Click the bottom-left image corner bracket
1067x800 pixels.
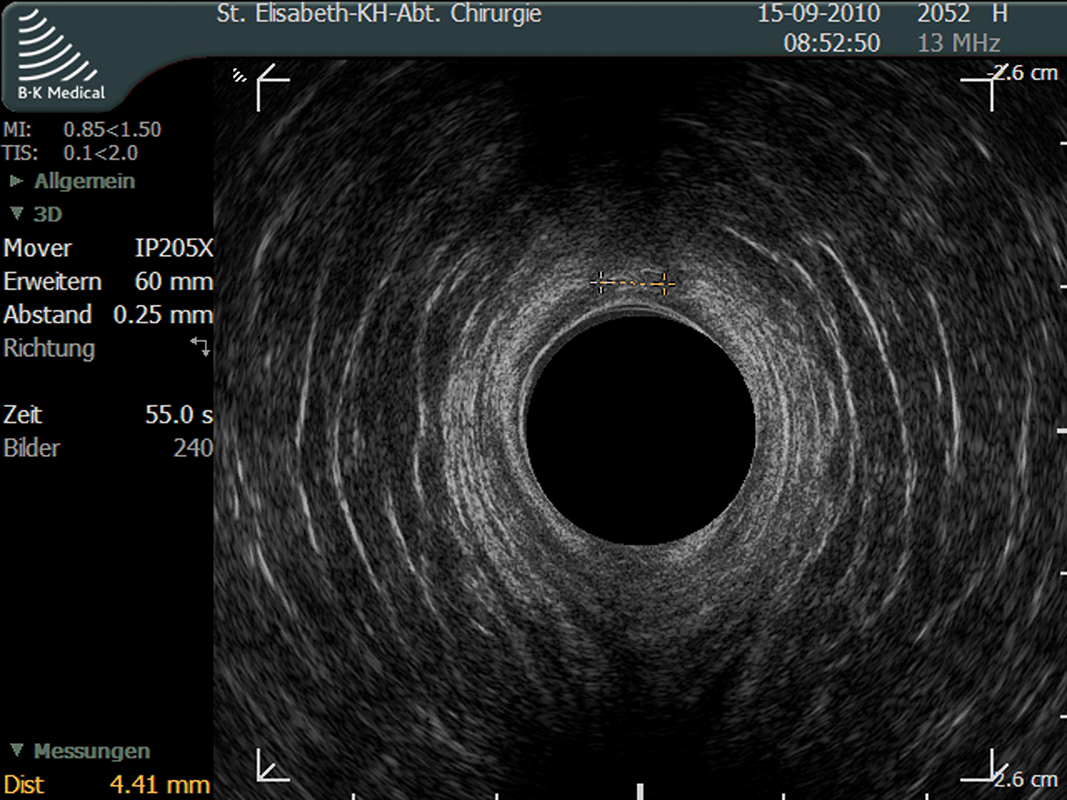273,765
